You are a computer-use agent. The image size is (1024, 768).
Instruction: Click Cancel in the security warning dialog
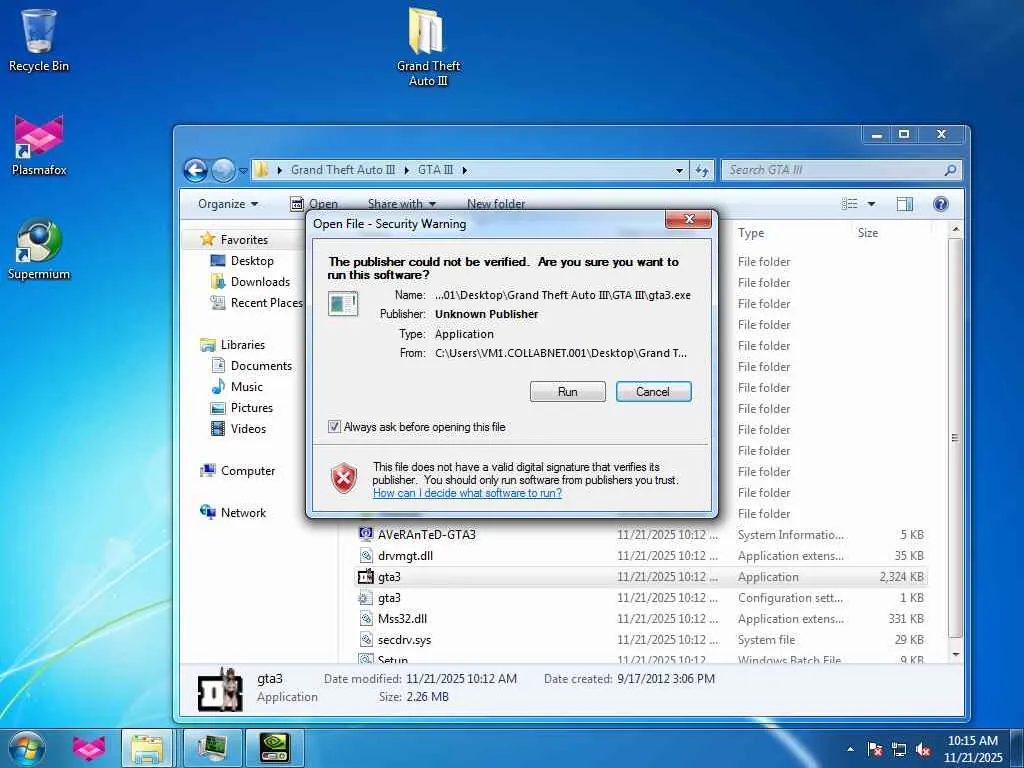click(x=653, y=391)
